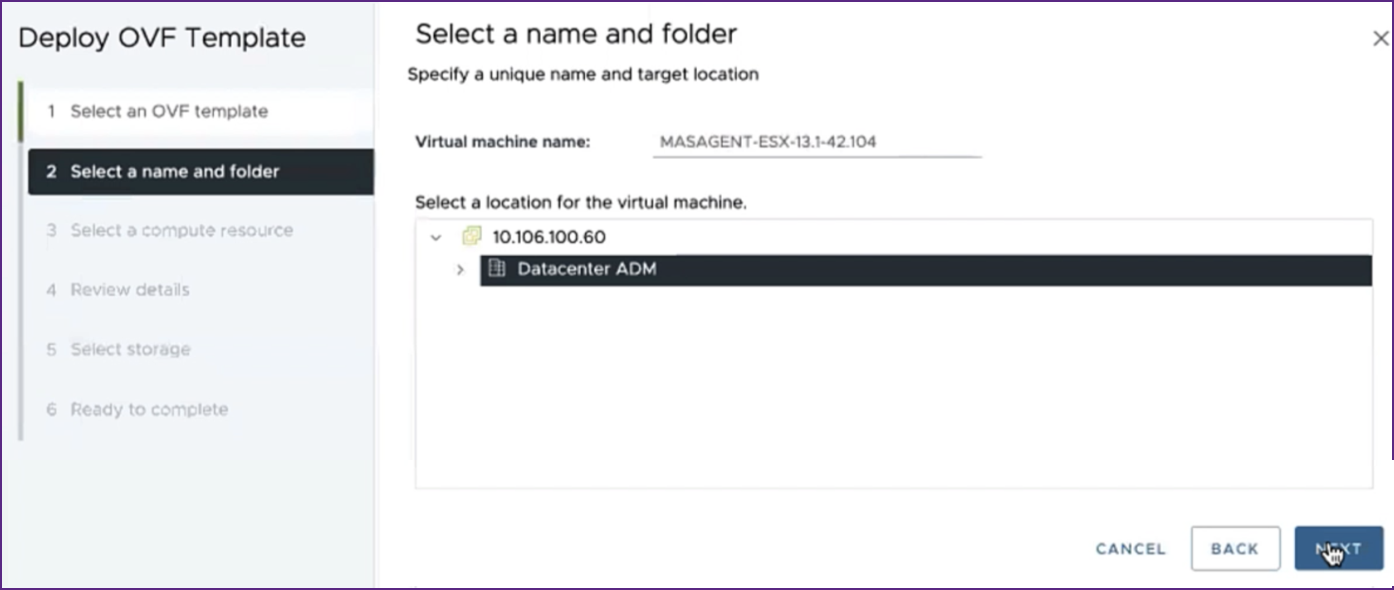Click the 'Select a name and folder' heading
This screenshot has height=590, width=1394.
tap(576, 34)
